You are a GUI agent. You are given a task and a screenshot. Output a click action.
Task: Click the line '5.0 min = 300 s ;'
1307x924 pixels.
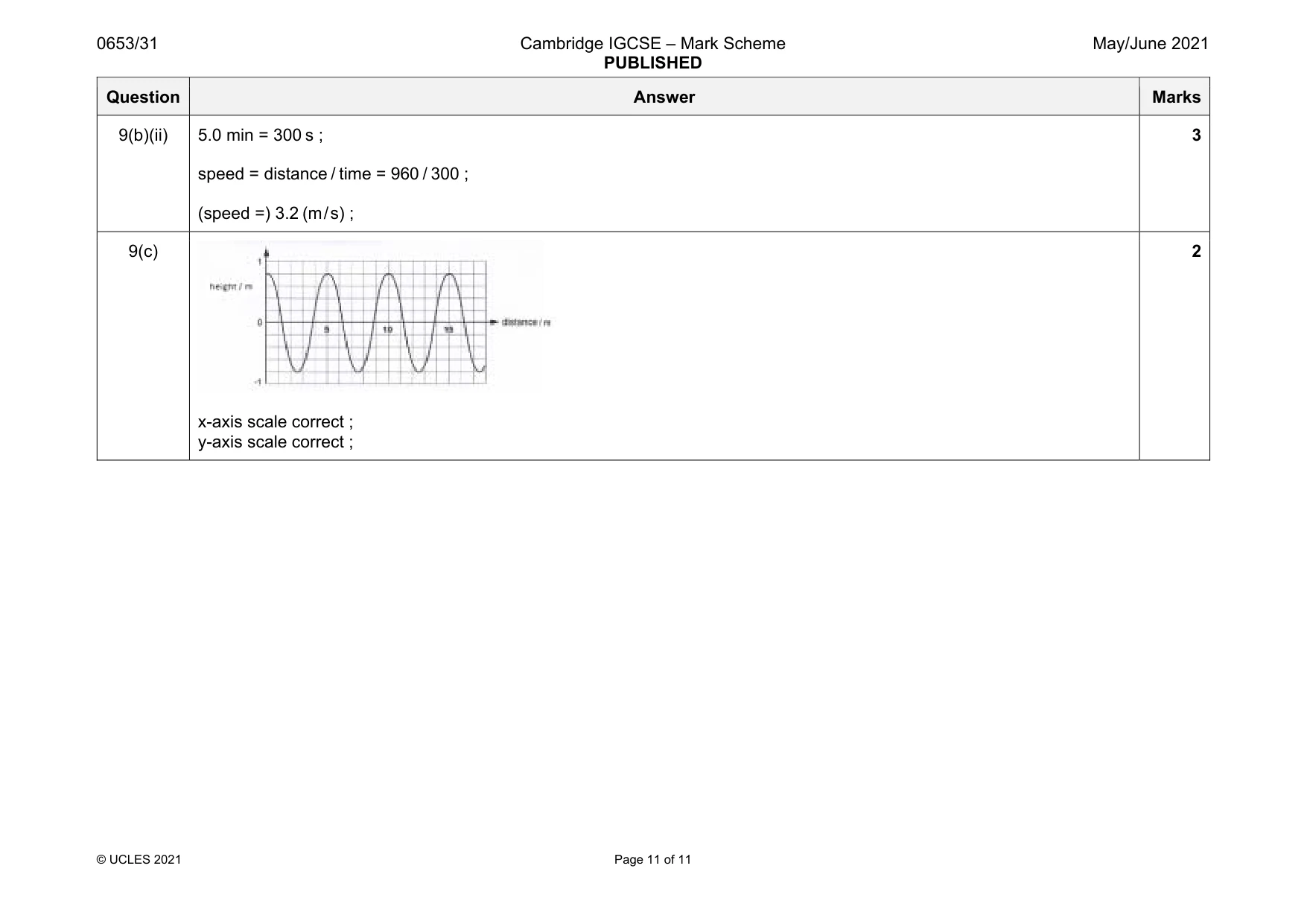[261, 136]
